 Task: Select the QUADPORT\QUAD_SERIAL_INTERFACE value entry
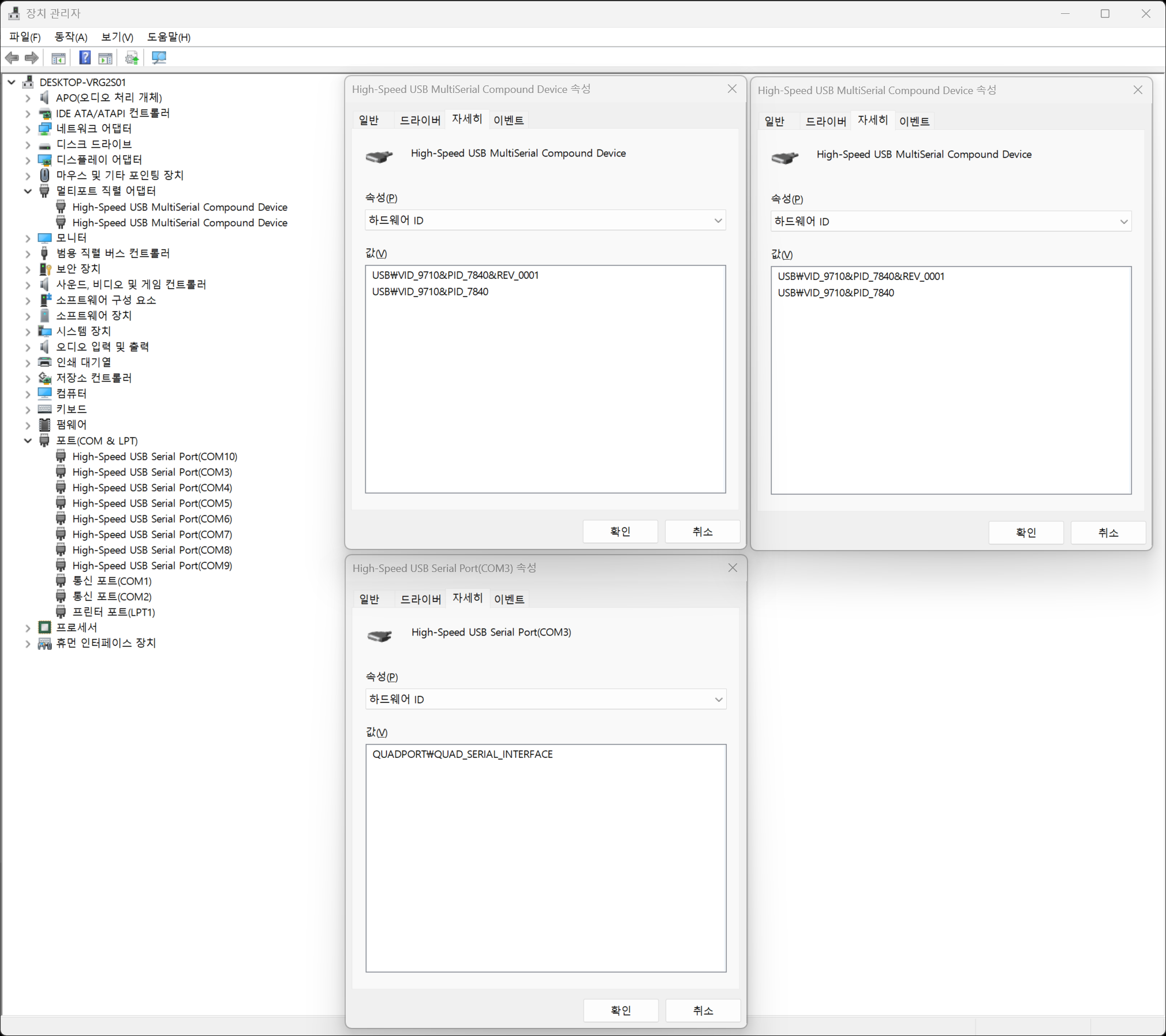tap(462, 754)
